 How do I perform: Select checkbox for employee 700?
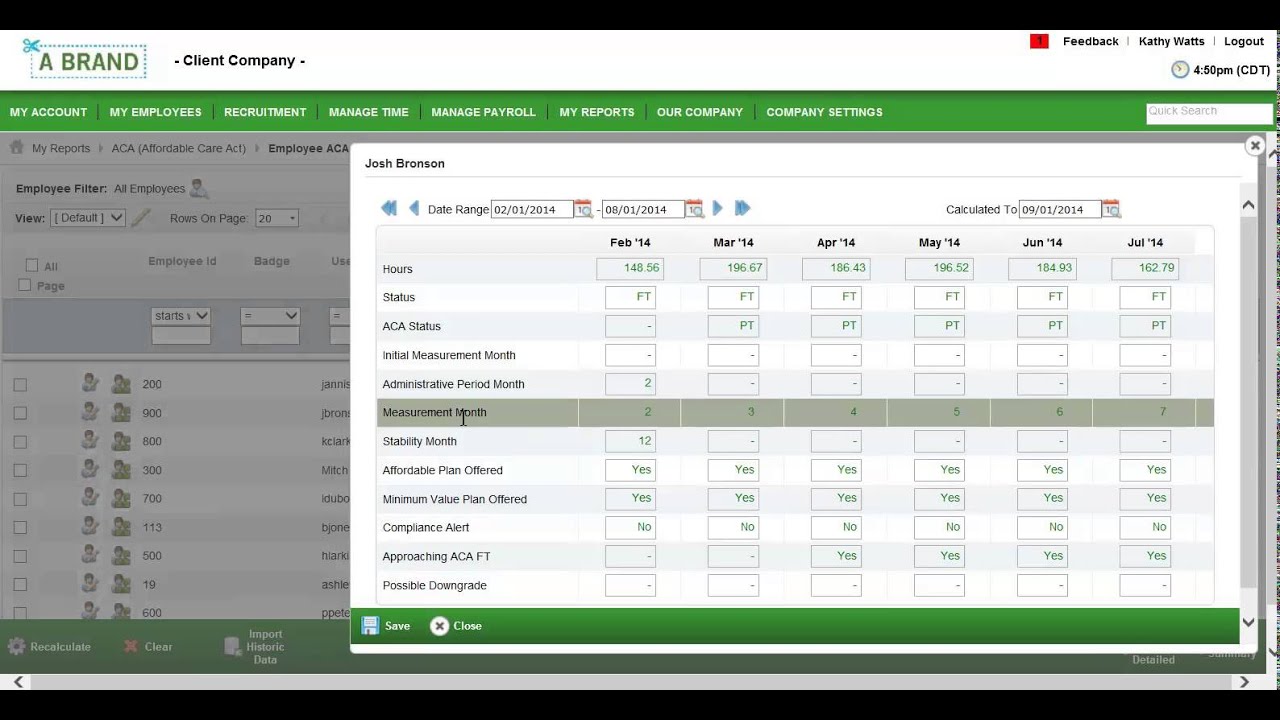pos(20,499)
